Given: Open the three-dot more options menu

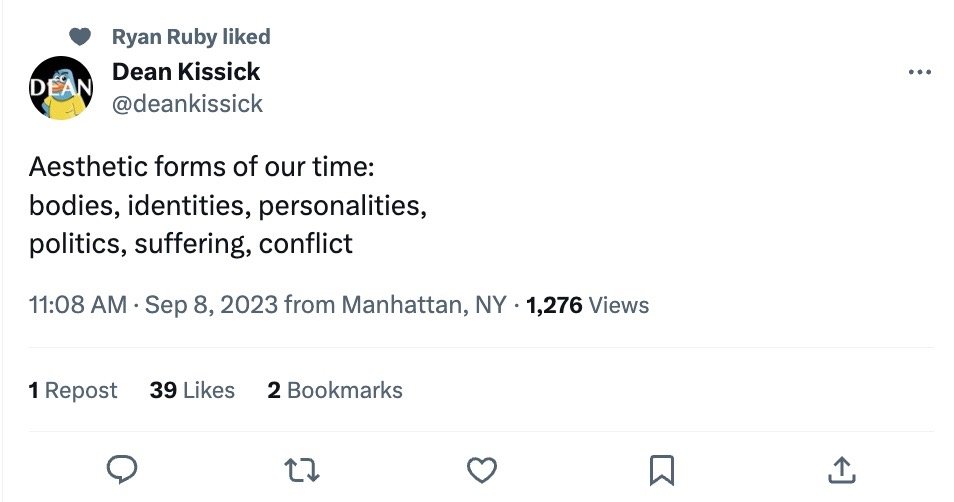Looking at the screenshot, I should coord(918,73).
